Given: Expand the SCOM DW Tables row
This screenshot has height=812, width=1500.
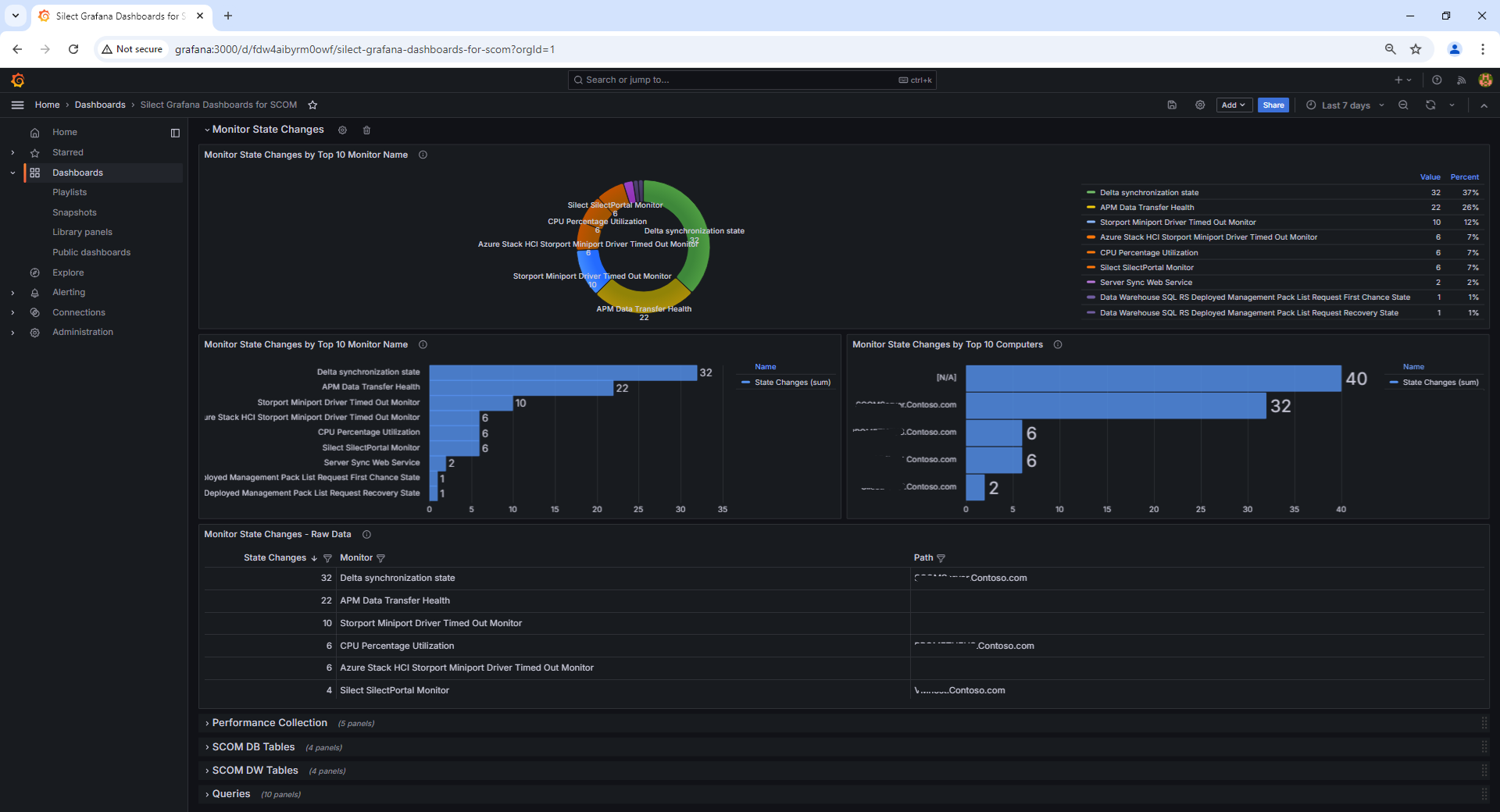Looking at the screenshot, I should pos(207,771).
